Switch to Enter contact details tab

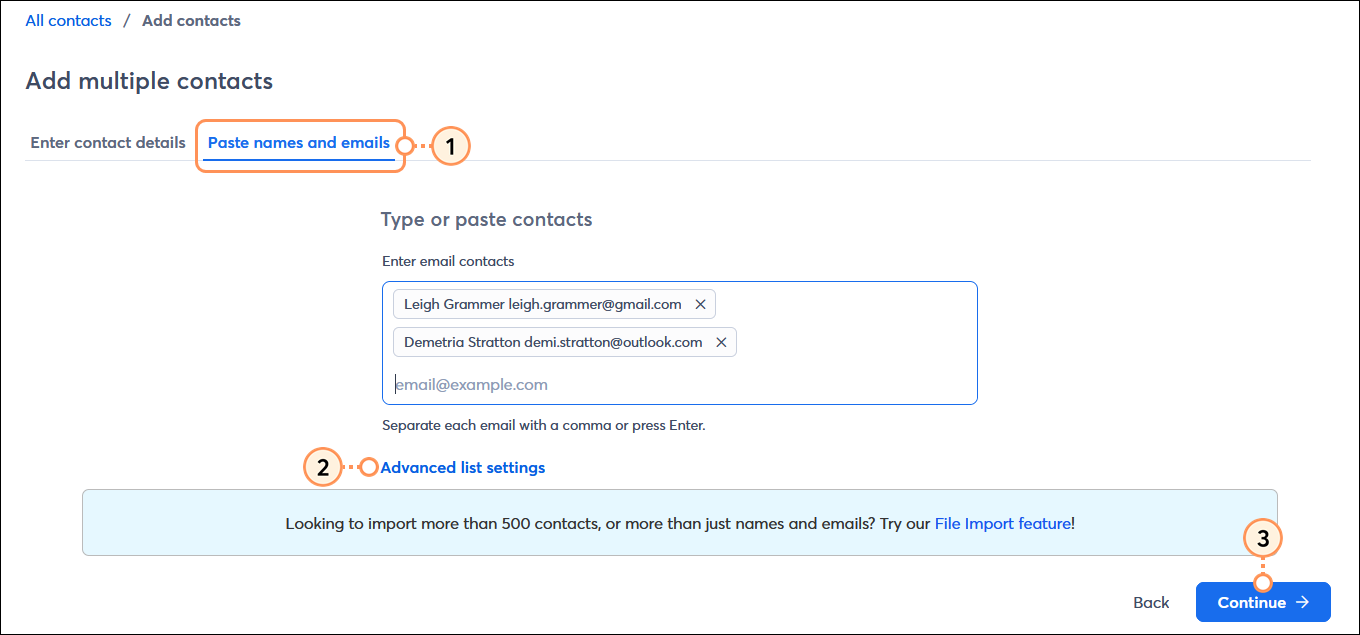(107, 142)
